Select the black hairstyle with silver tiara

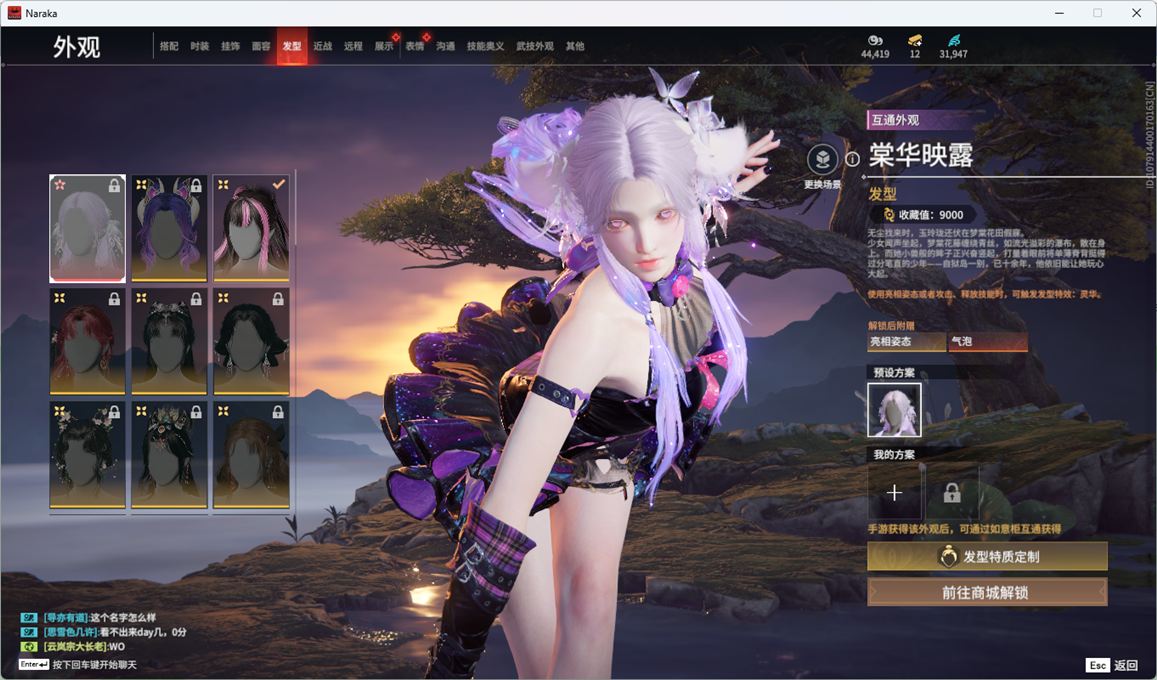pyautogui.click(x=169, y=341)
